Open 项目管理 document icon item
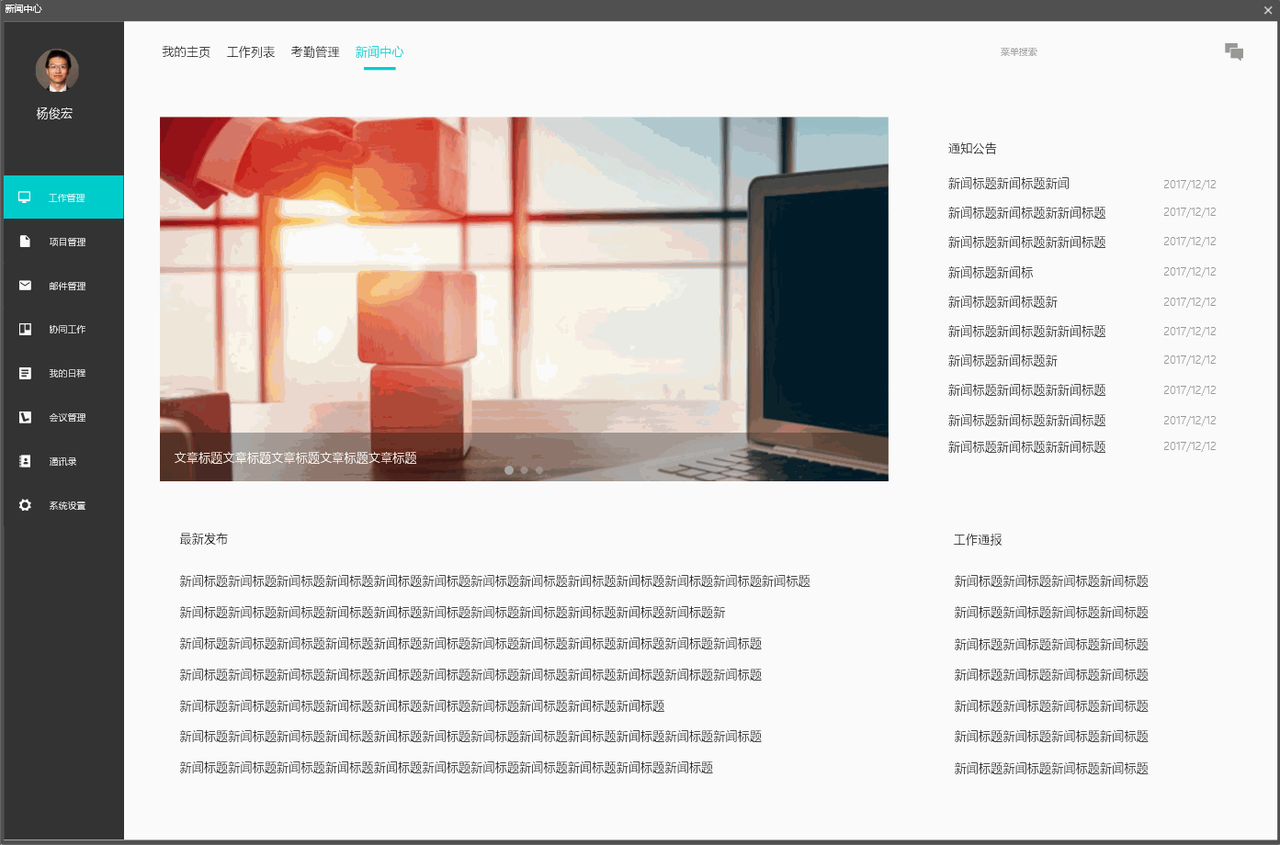The width and height of the screenshot is (1280, 845). (64, 241)
